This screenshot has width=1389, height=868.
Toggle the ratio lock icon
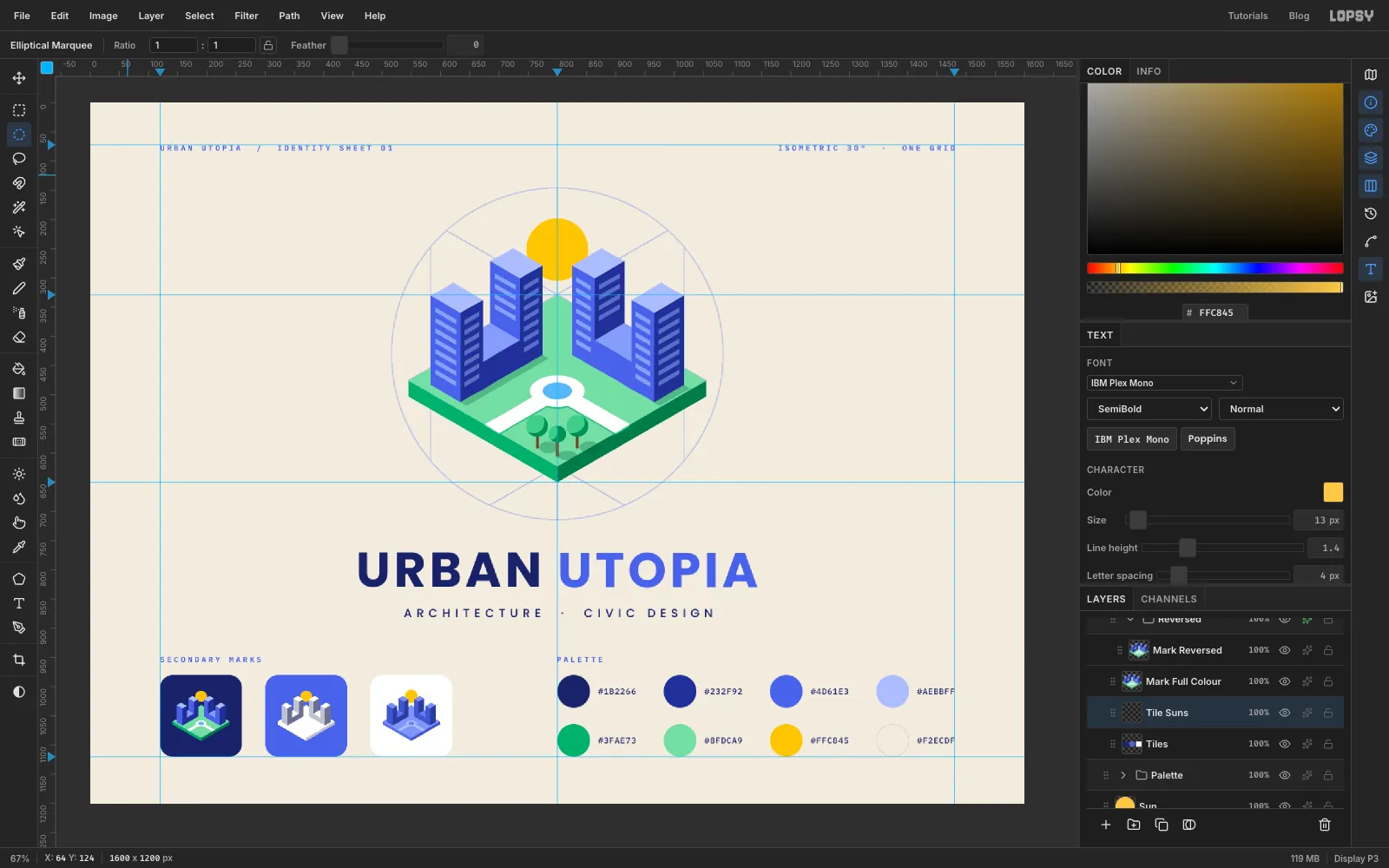268,45
